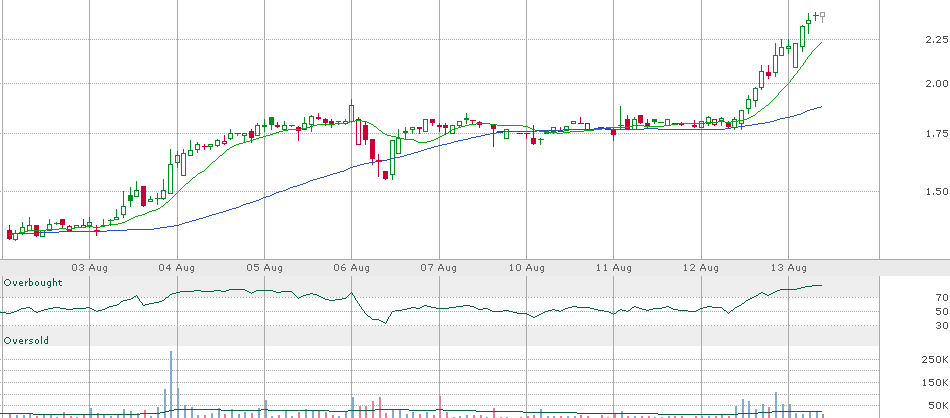This screenshot has width=950, height=418.
Task: Click the RSI 50 axis value
Action: click(x=941, y=311)
